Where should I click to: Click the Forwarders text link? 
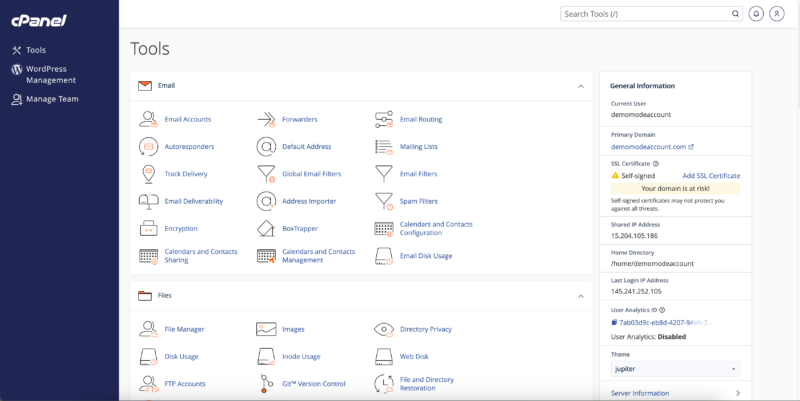coord(299,119)
